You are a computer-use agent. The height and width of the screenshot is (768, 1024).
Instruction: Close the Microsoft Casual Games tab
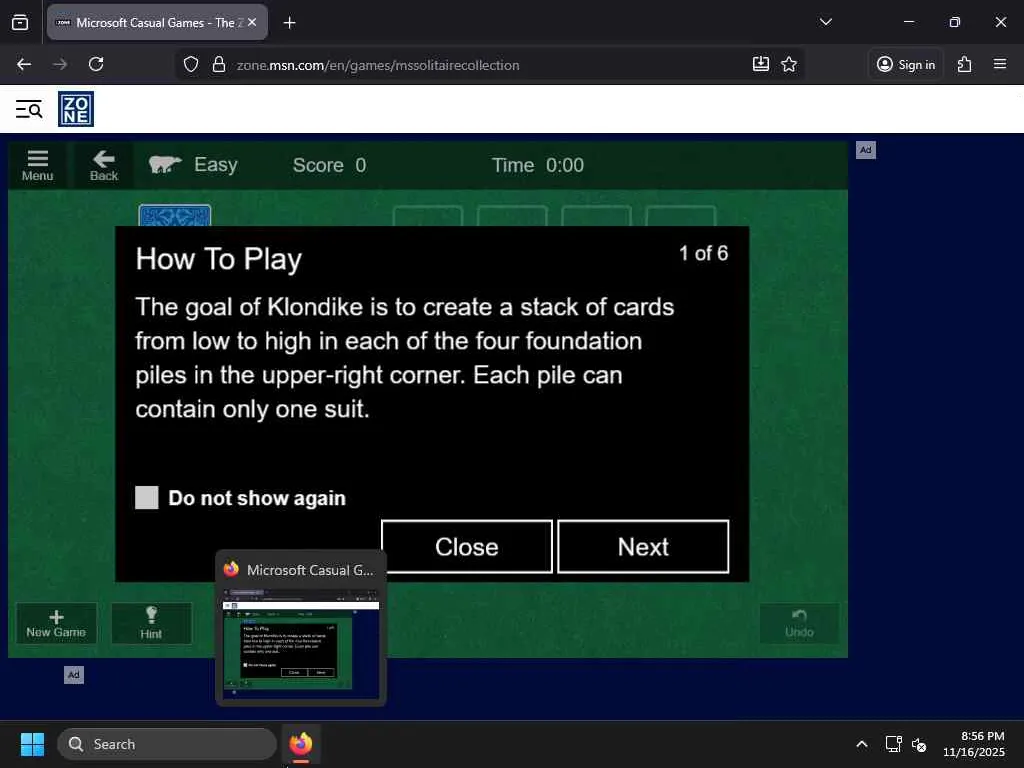point(252,22)
